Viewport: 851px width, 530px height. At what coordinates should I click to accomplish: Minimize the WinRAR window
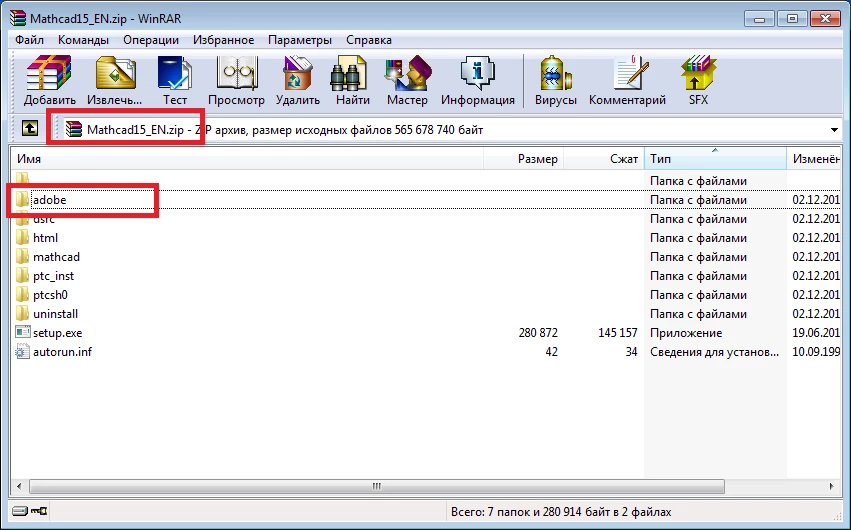(759, 18)
